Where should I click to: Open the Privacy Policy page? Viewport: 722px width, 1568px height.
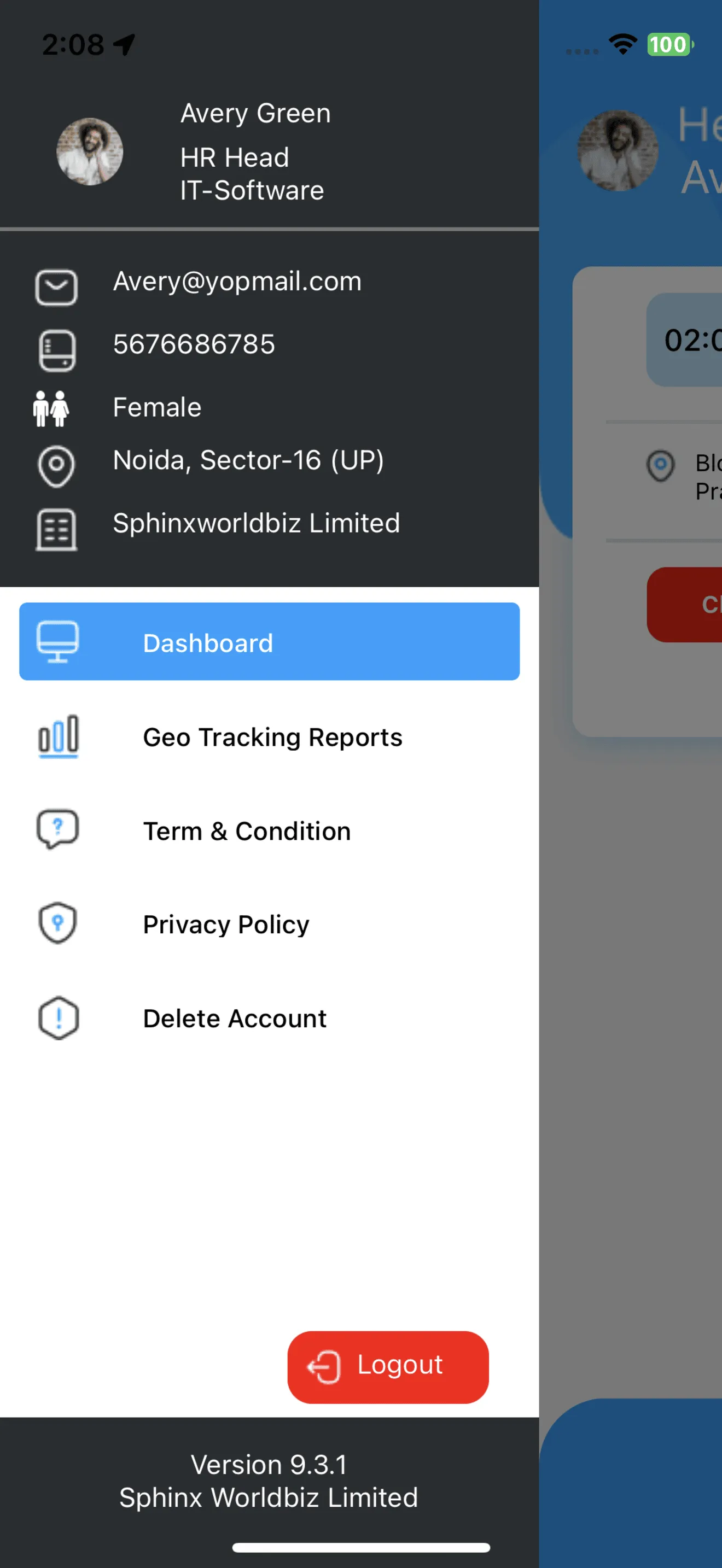(269, 924)
